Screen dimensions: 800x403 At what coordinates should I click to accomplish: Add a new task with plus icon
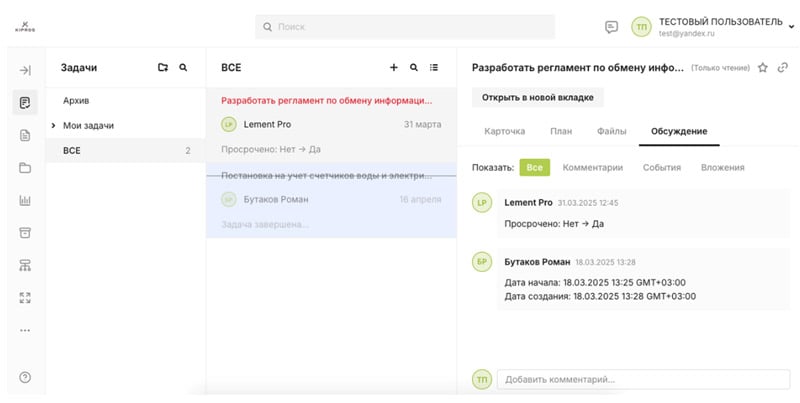[x=393, y=67]
